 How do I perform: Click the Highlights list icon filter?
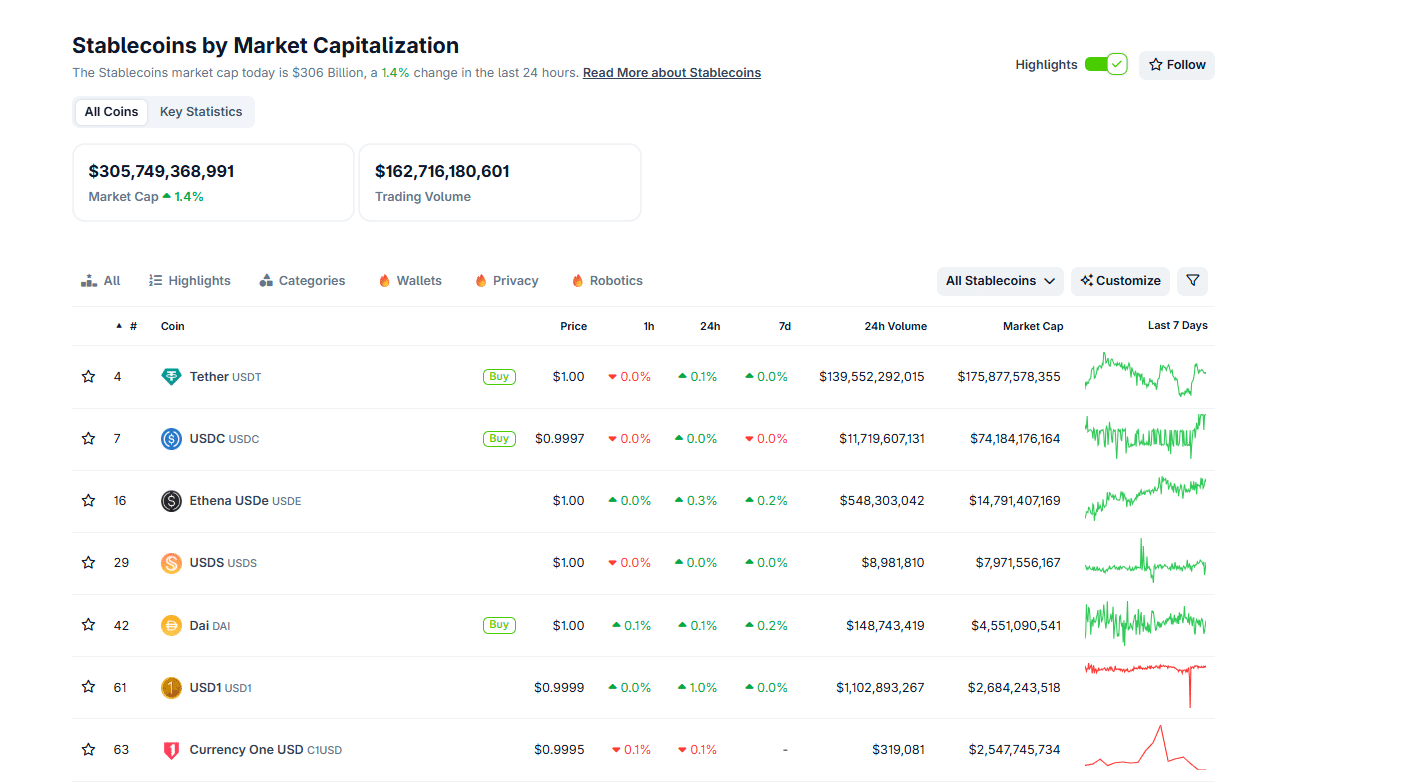pos(189,280)
